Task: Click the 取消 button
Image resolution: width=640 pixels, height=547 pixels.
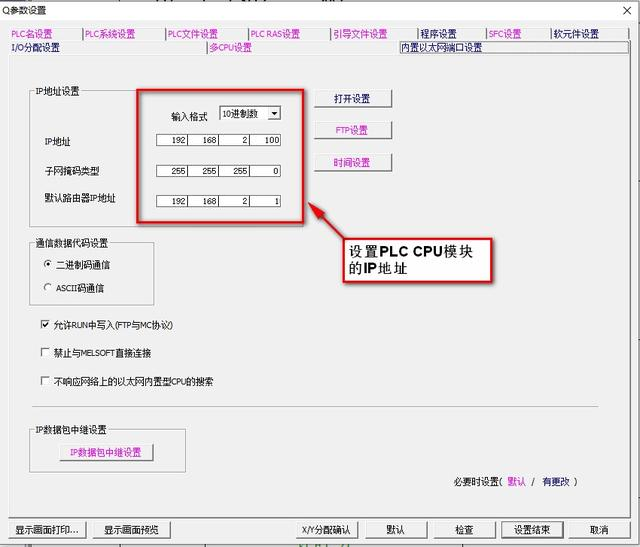Action: [x=600, y=530]
